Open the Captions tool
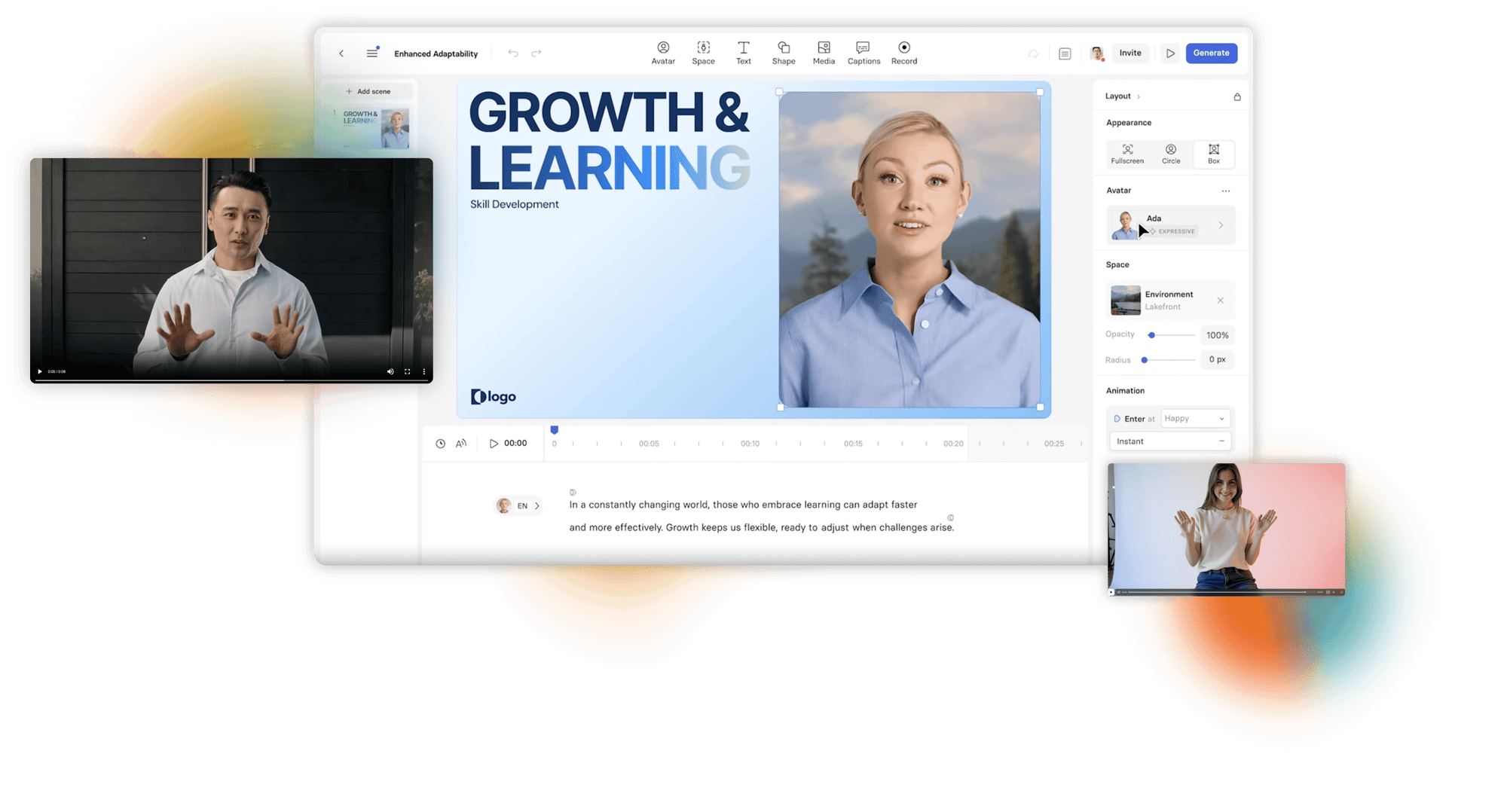 [864, 53]
